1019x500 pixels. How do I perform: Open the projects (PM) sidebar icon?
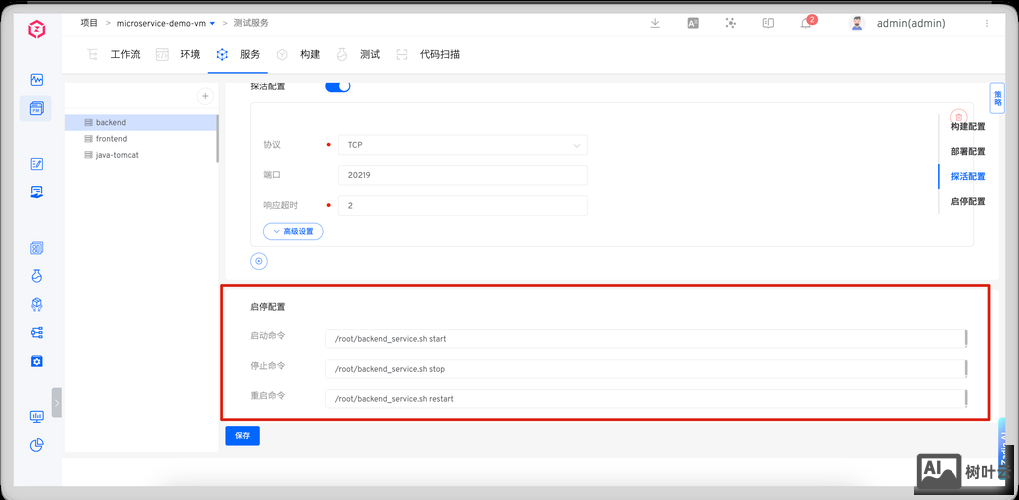pyautogui.click(x=36, y=109)
